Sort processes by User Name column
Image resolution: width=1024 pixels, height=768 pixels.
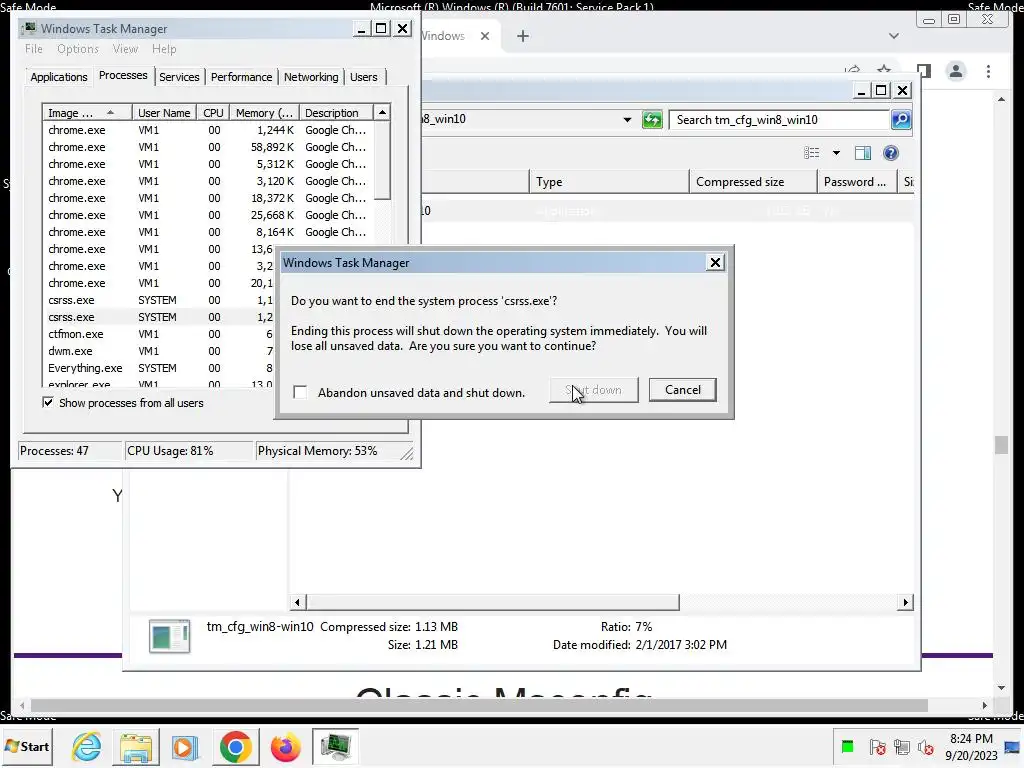pyautogui.click(x=165, y=113)
